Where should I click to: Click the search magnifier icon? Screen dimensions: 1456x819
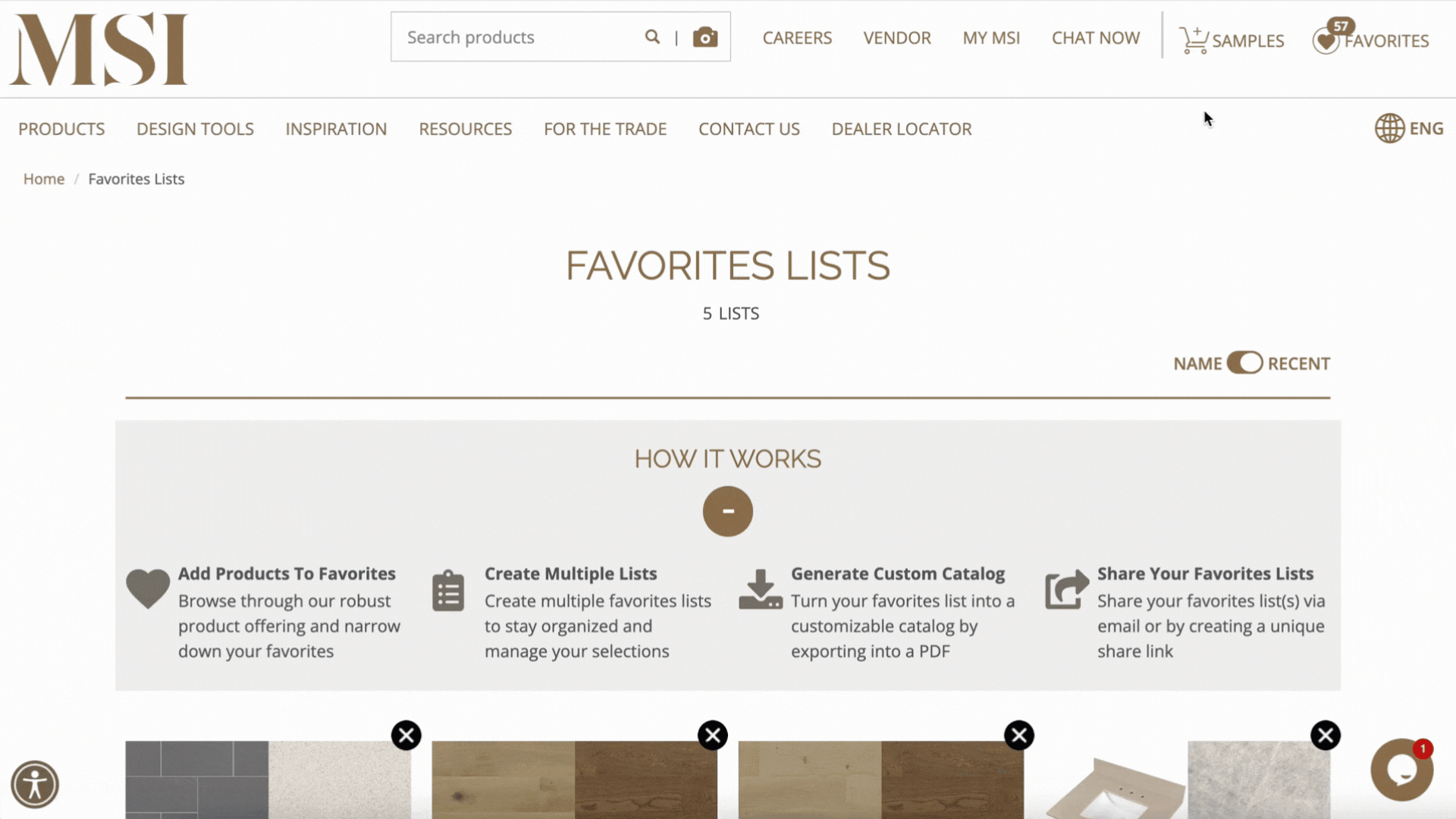coord(651,37)
